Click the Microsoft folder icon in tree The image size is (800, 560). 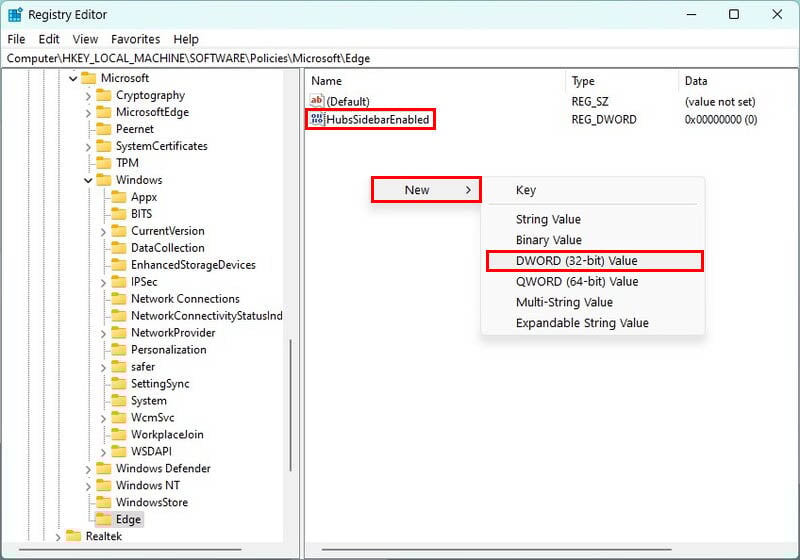(88, 78)
